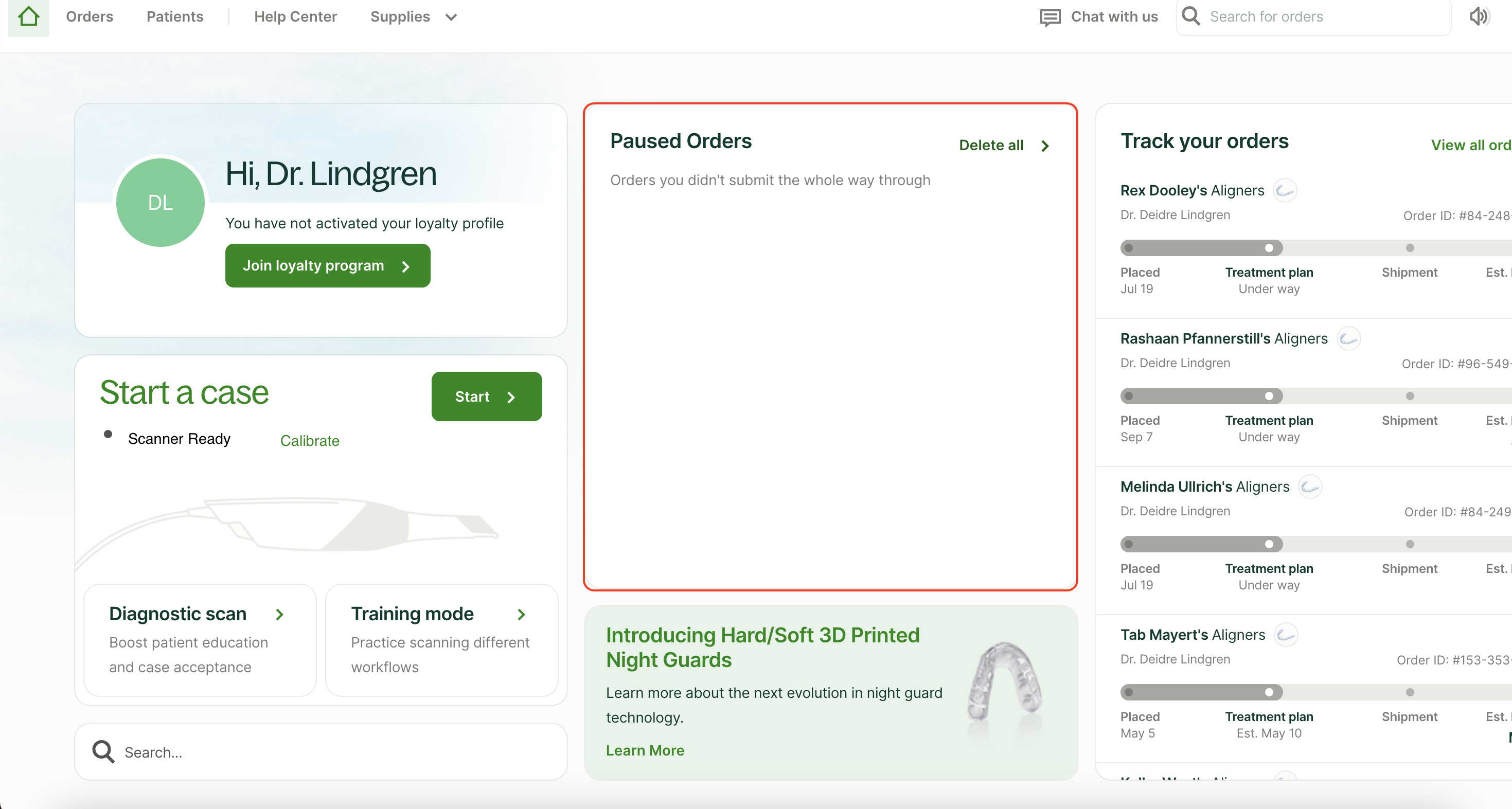Go to the Patients page
This screenshot has width=1512, height=809.
click(174, 16)
